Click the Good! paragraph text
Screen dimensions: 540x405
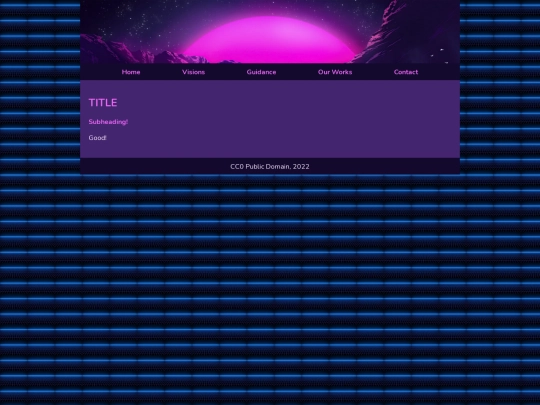coord(97,138)
